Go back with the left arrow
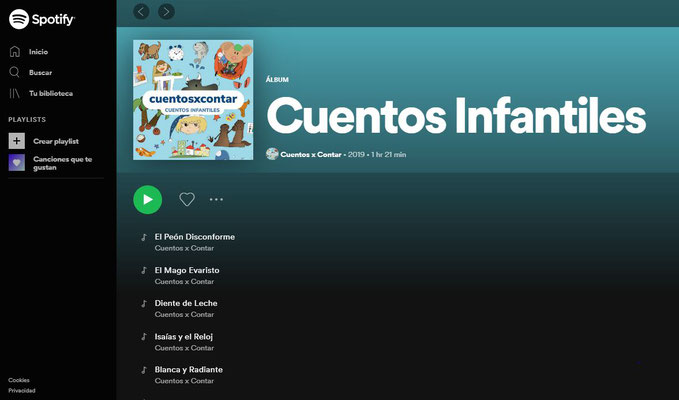This screenshot has height=400, width=679. 141,11
